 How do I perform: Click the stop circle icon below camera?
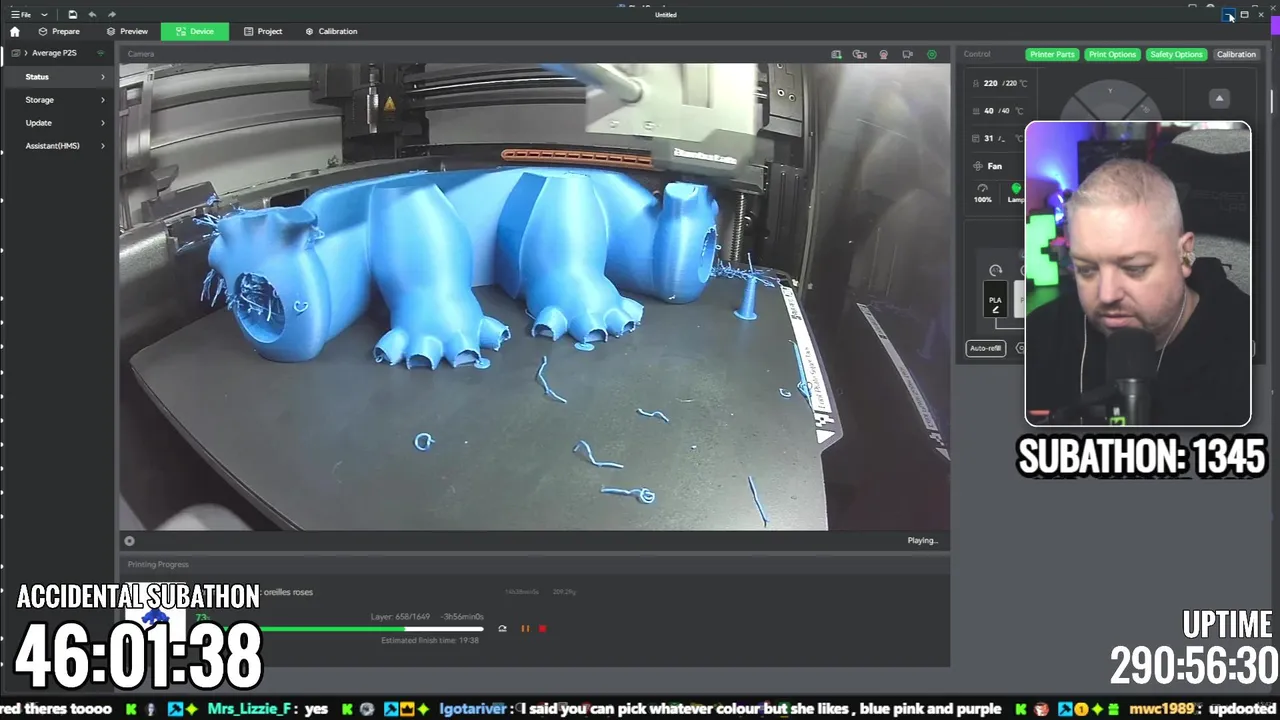pyautogui.click(x=129, y=541)
